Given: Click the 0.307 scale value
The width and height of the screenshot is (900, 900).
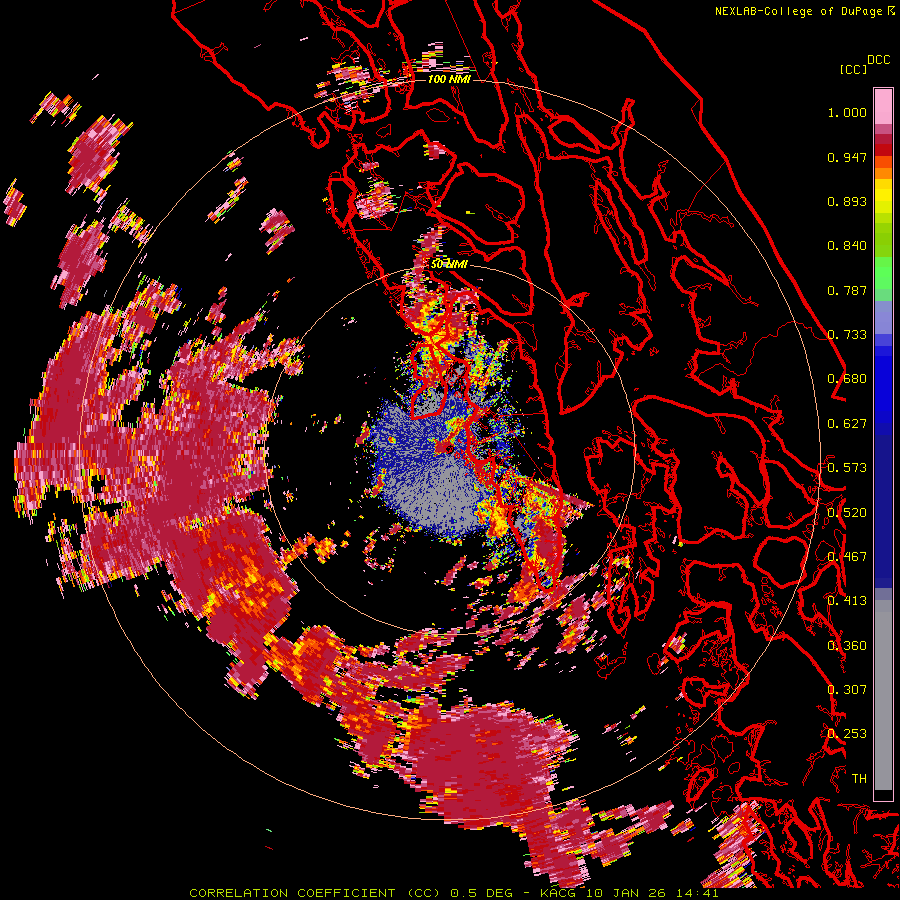Looking at the screenshot, I should (847, 690).
